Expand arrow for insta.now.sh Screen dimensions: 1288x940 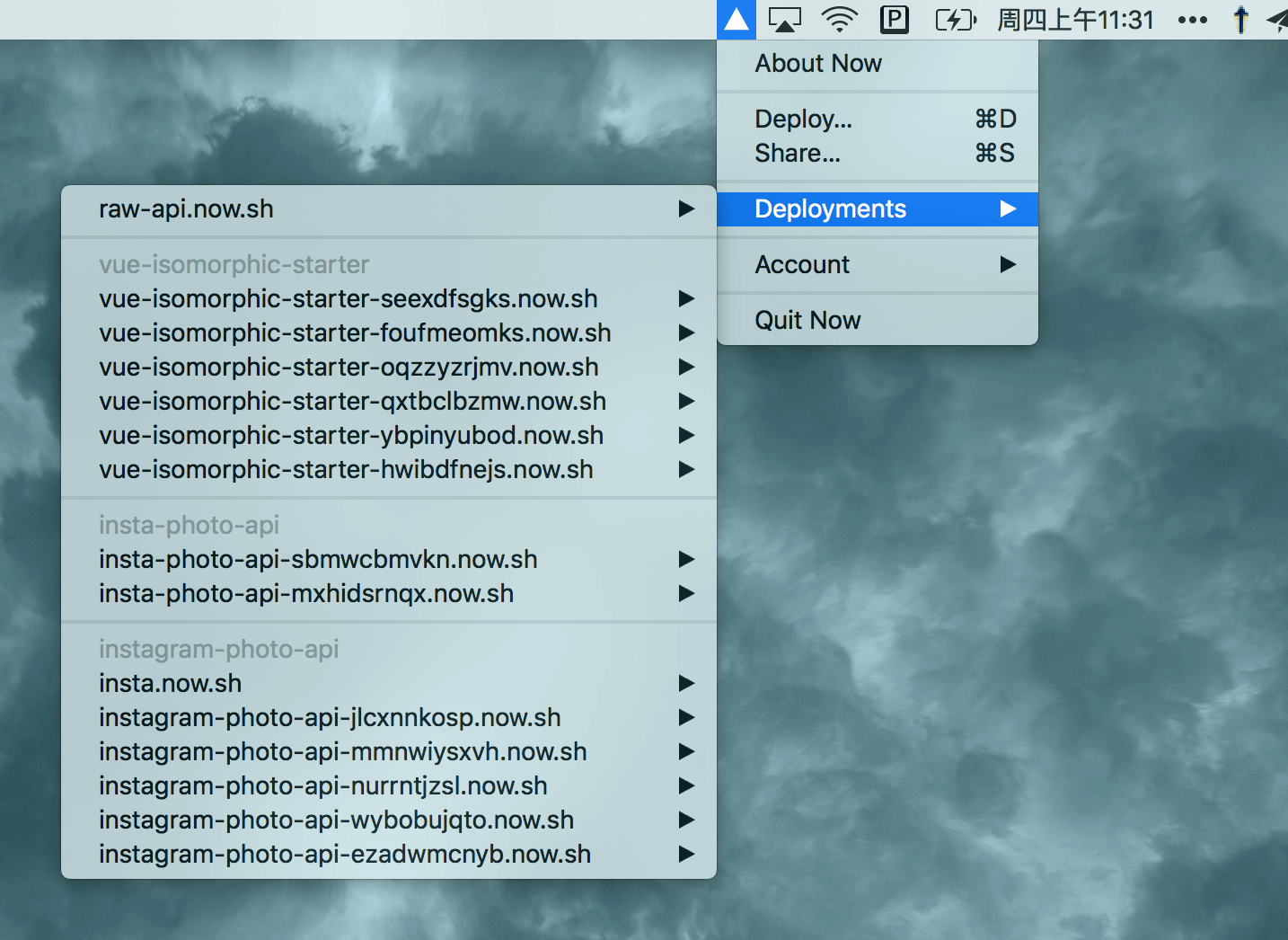click(x=686, y=684)
